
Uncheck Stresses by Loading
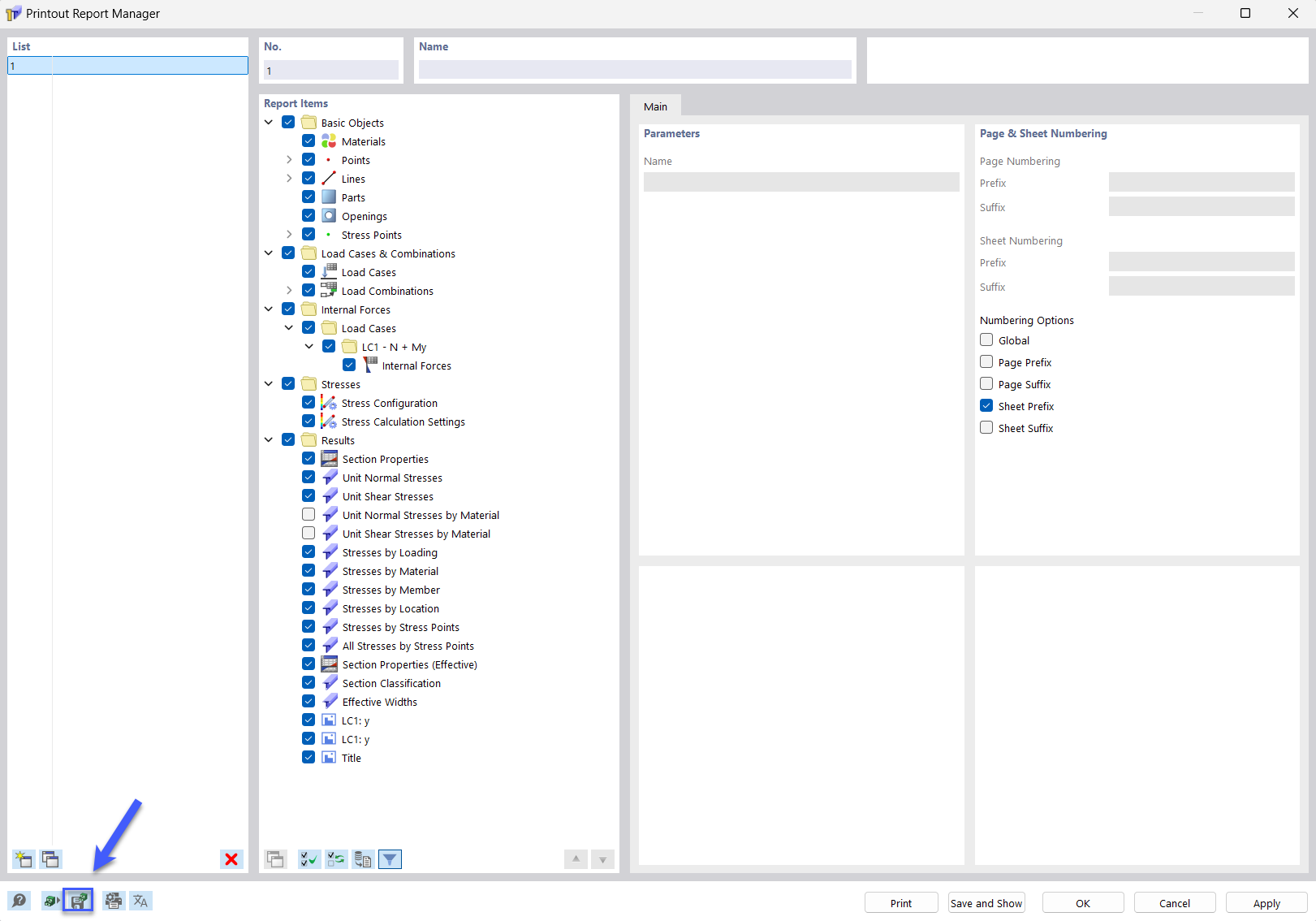(309, 552)
